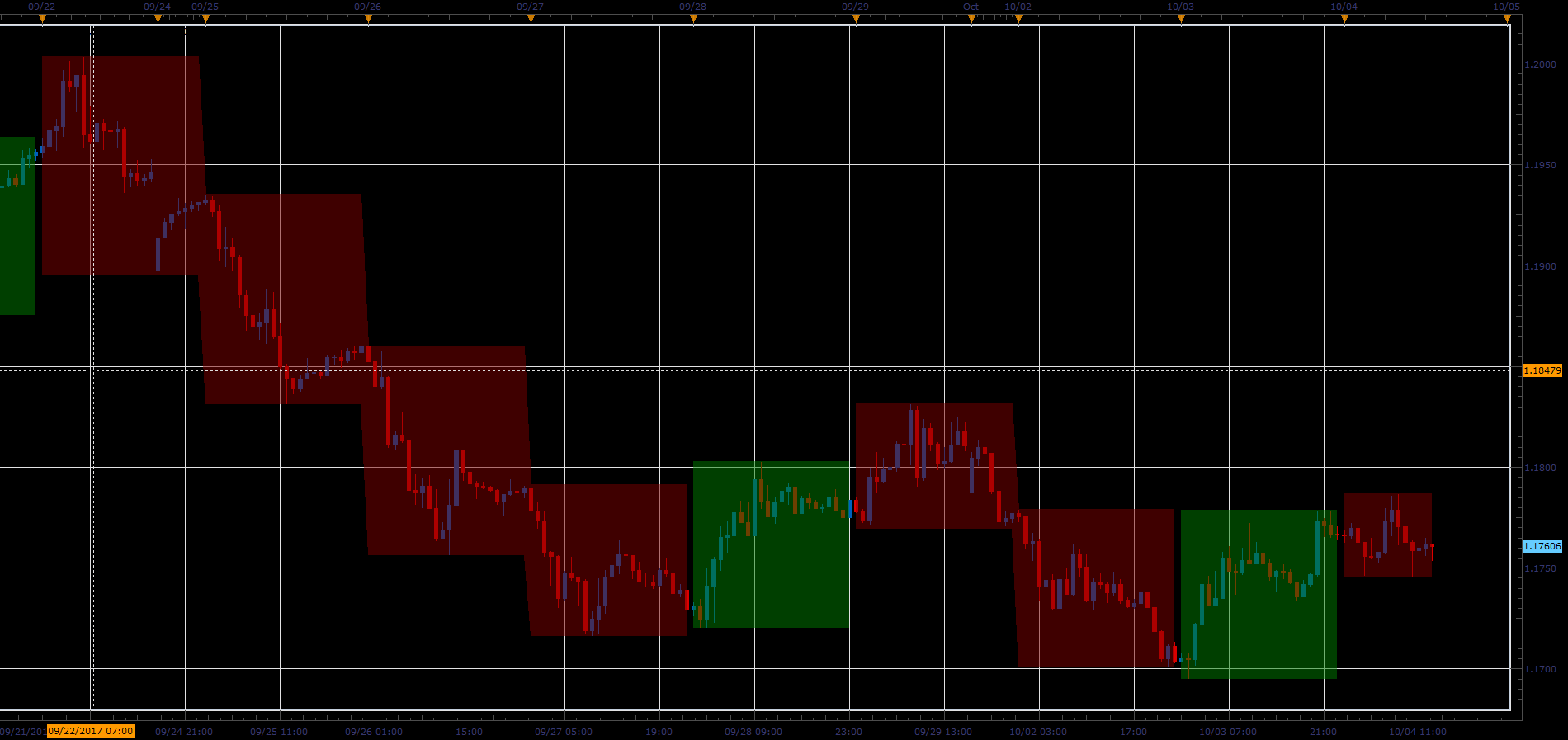1568x740 pixels.
Task: Click the orange day marker under 10/02
Action: [x=1018, y=19]
